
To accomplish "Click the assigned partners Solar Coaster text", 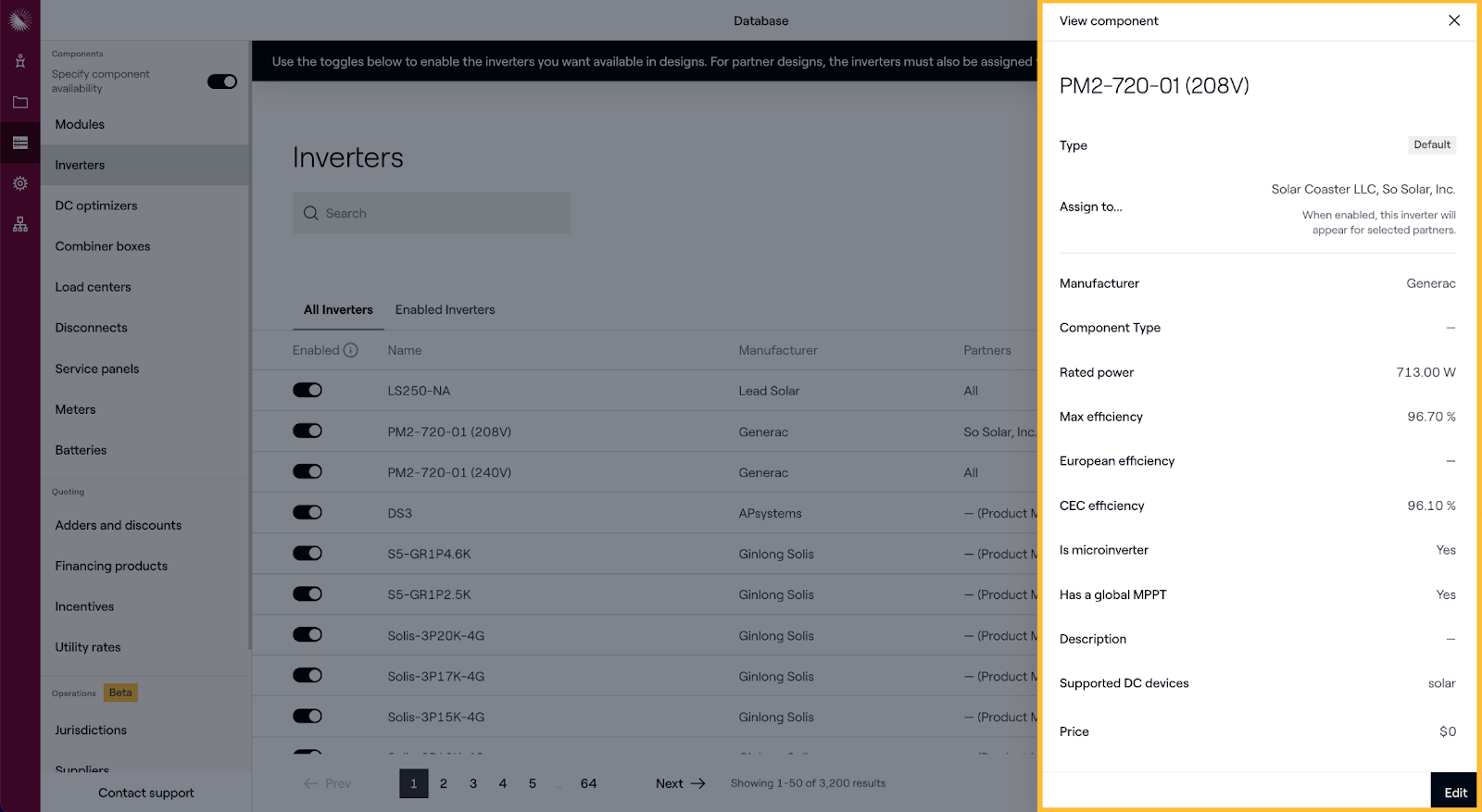I will [1363, 189].
